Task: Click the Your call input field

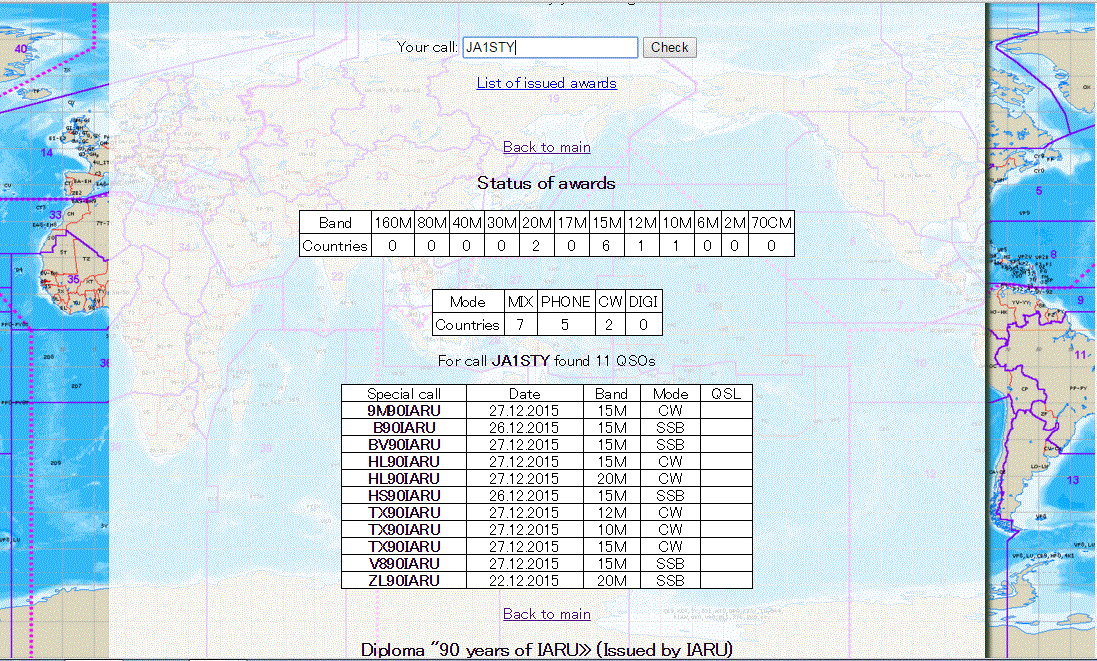Action: click(x=550, y=48)
